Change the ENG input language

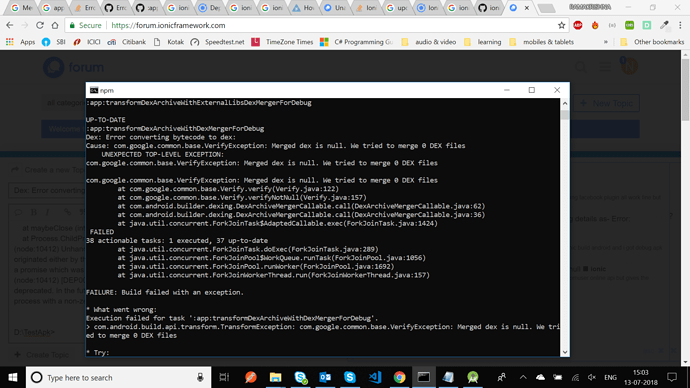[610, 377]
